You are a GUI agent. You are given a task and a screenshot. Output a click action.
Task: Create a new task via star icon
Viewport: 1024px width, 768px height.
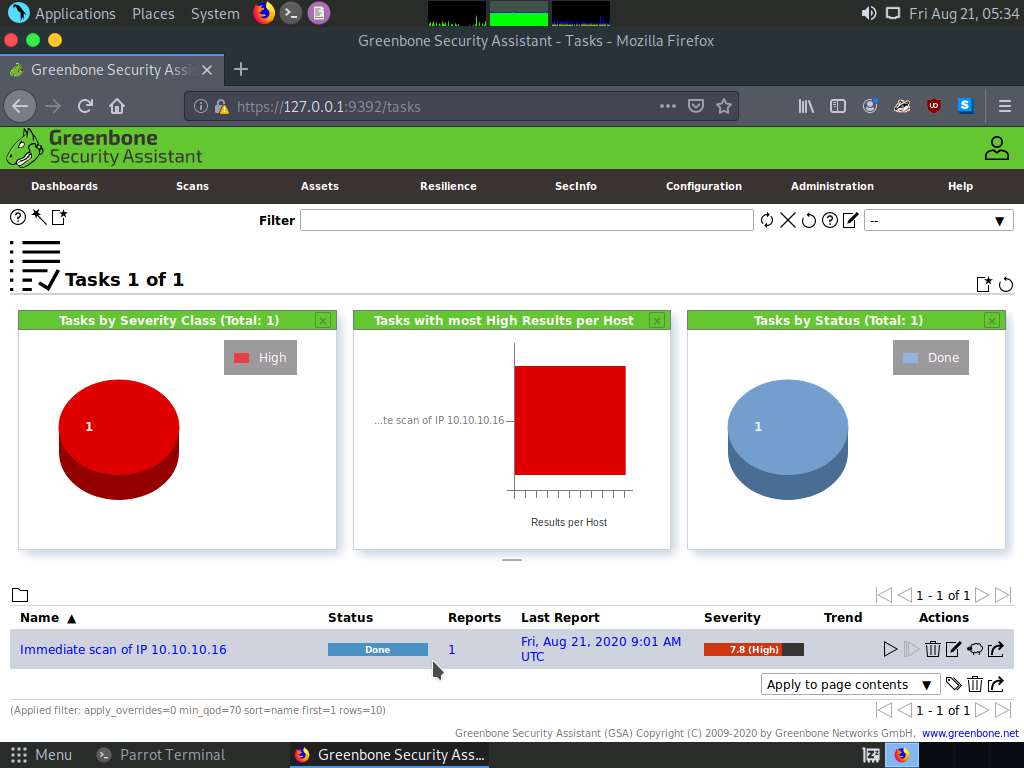tap(59, 217)
